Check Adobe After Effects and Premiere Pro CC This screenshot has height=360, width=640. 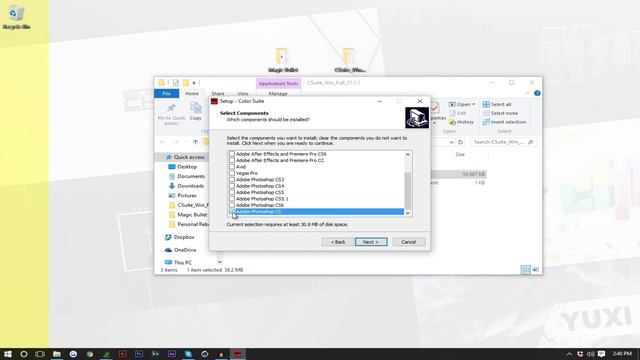(x=232, y=160)
